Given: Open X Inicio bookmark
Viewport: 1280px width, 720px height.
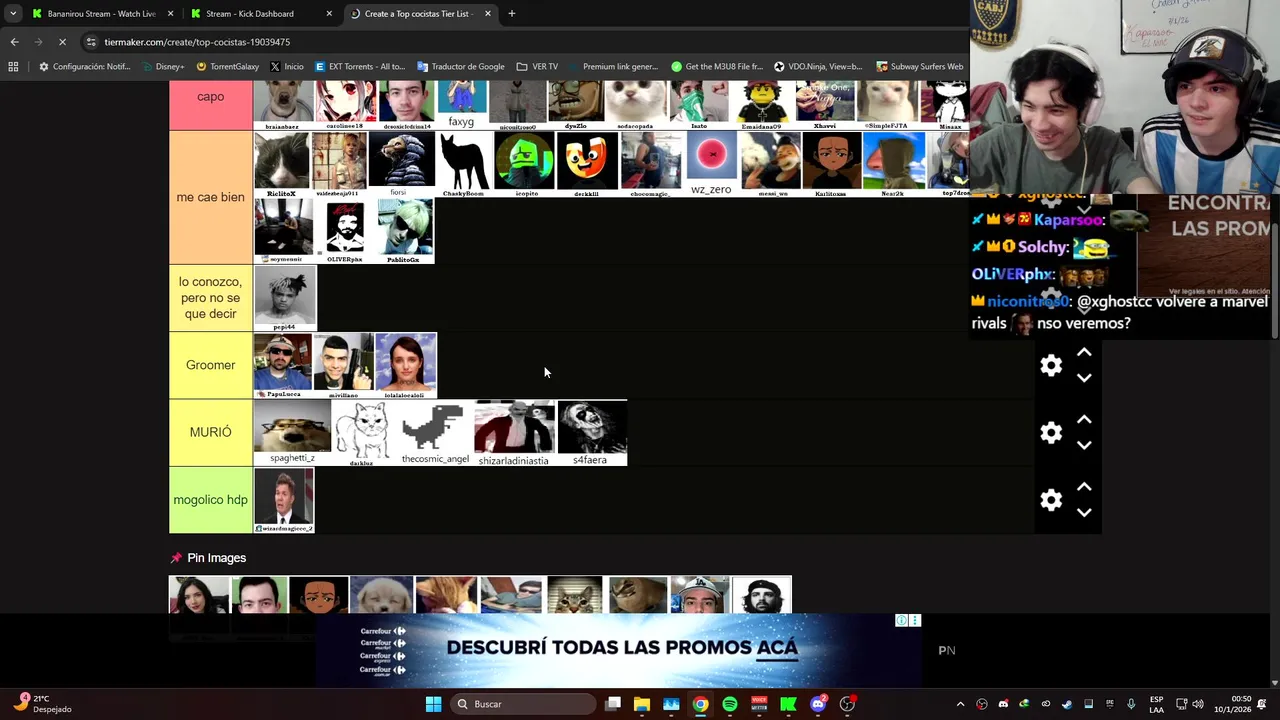Looking at the screenshot, I should pyautogui.click(x=287, y=67).
